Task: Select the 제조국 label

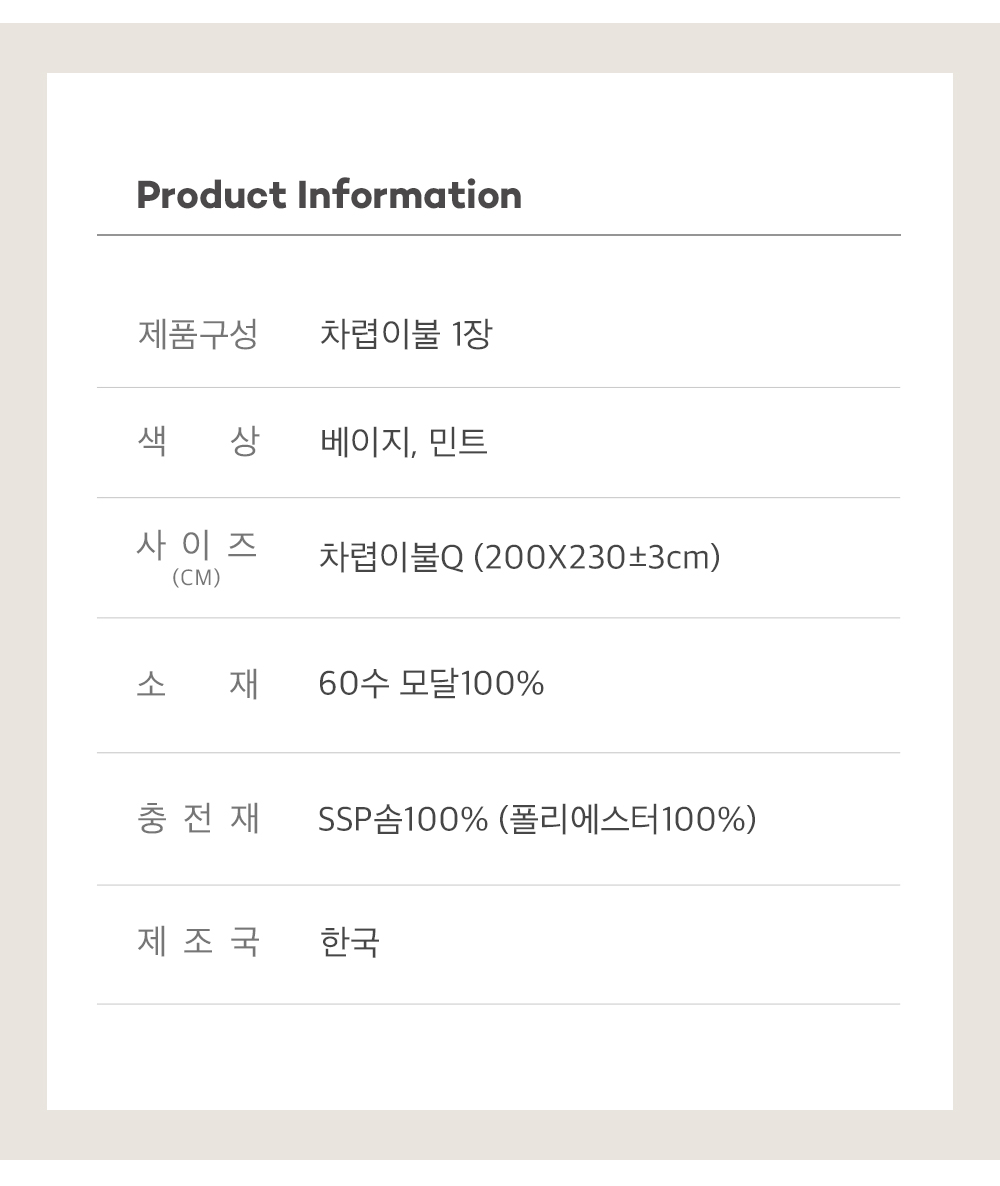Action: pyautogui.click(x=198, y=942)
